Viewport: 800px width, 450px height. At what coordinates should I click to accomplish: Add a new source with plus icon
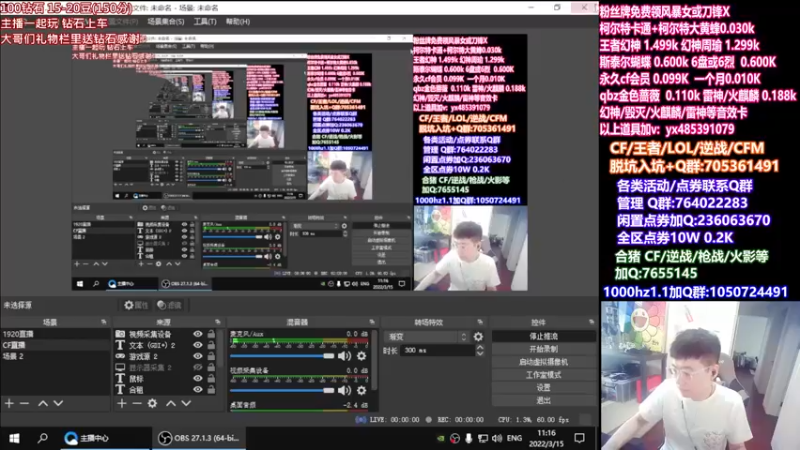pyautogui.click(x=121, y=404)
